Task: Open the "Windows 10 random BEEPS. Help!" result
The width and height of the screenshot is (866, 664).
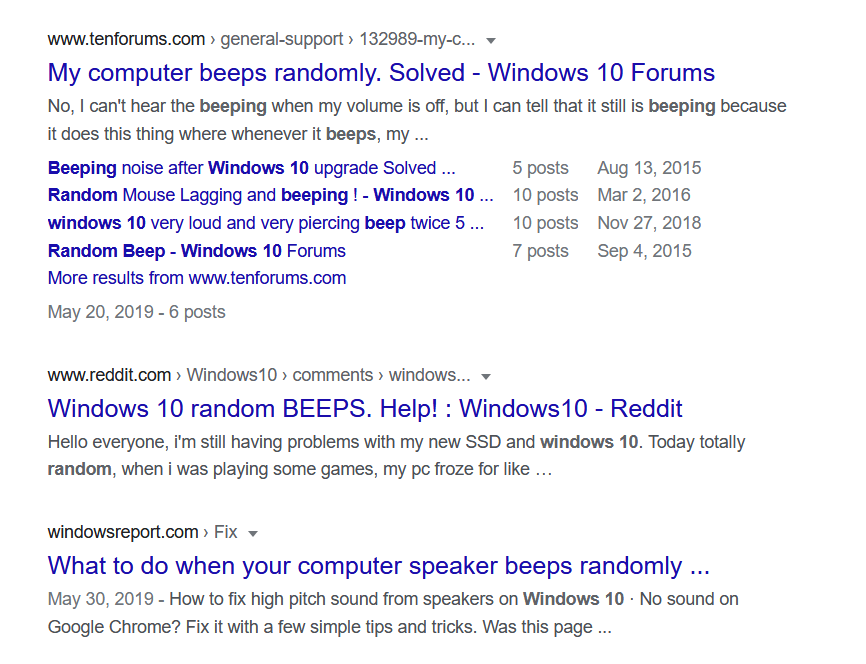Action: (365, 408)
